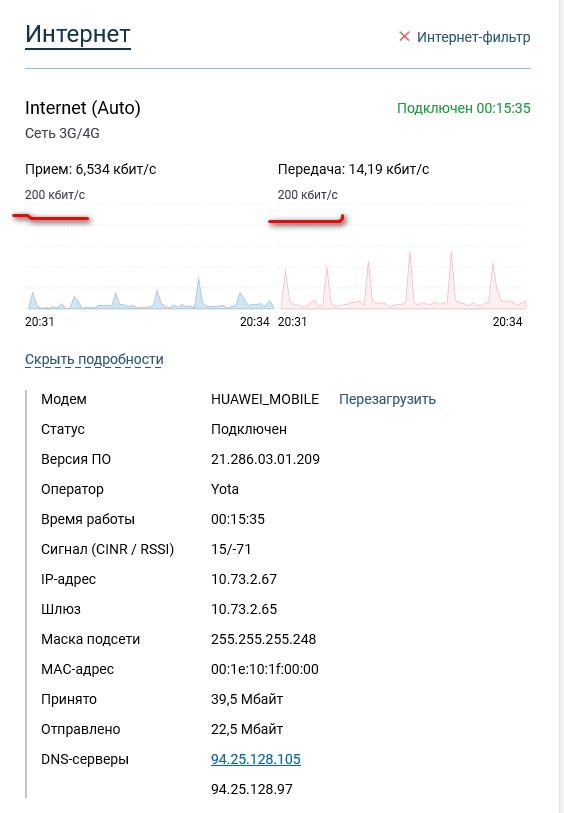564x813 pixels.
Task: Open the Интернет section heading
Action: (x=78, y=35)
